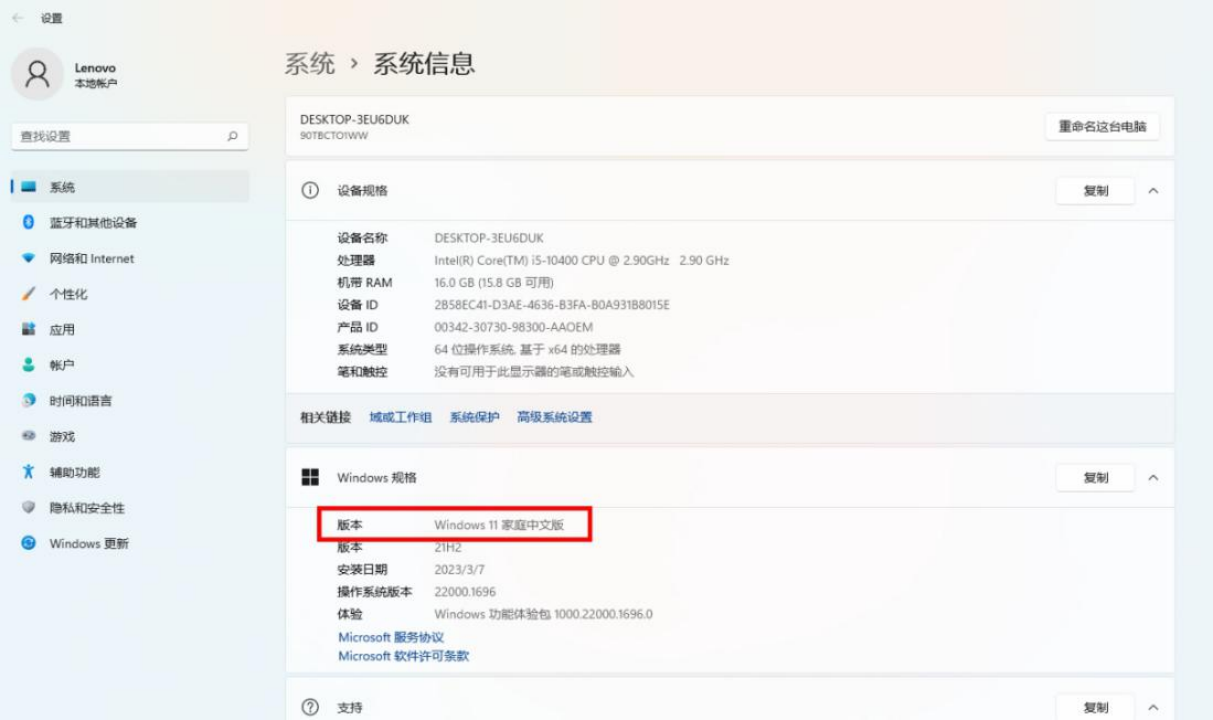Click the info icon beside 设备规格
Screen dimensions: 1213x720
point(310,190)
